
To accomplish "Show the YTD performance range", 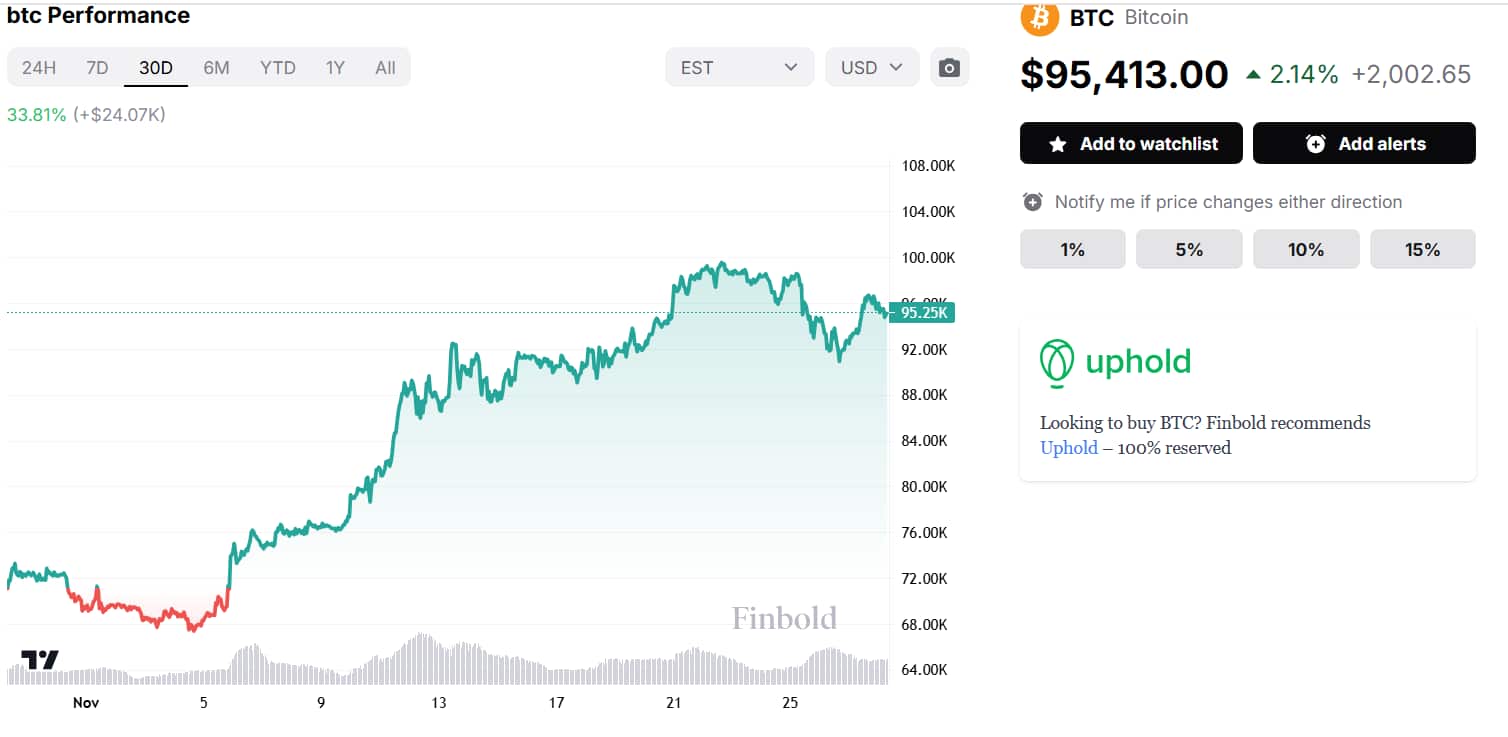I will (278, 68).
